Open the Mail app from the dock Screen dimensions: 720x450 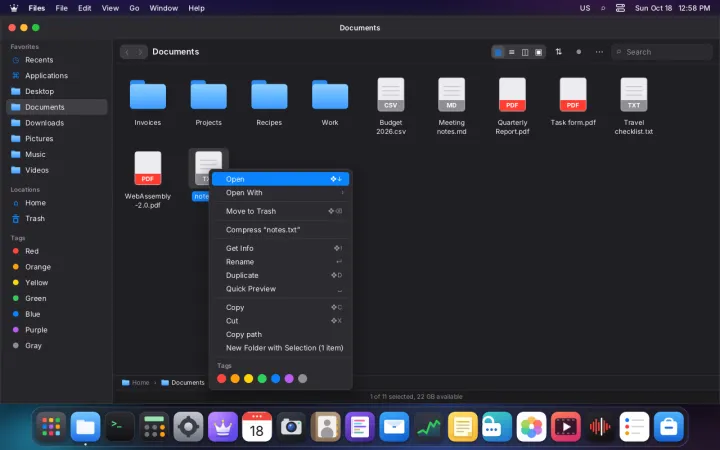click(x=394, y=427)
